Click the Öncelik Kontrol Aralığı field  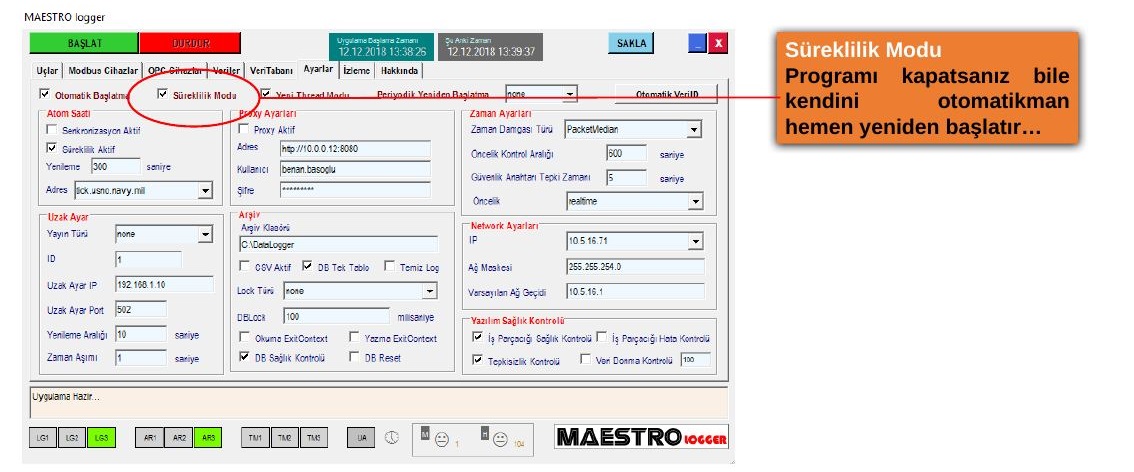coord(626,153)
